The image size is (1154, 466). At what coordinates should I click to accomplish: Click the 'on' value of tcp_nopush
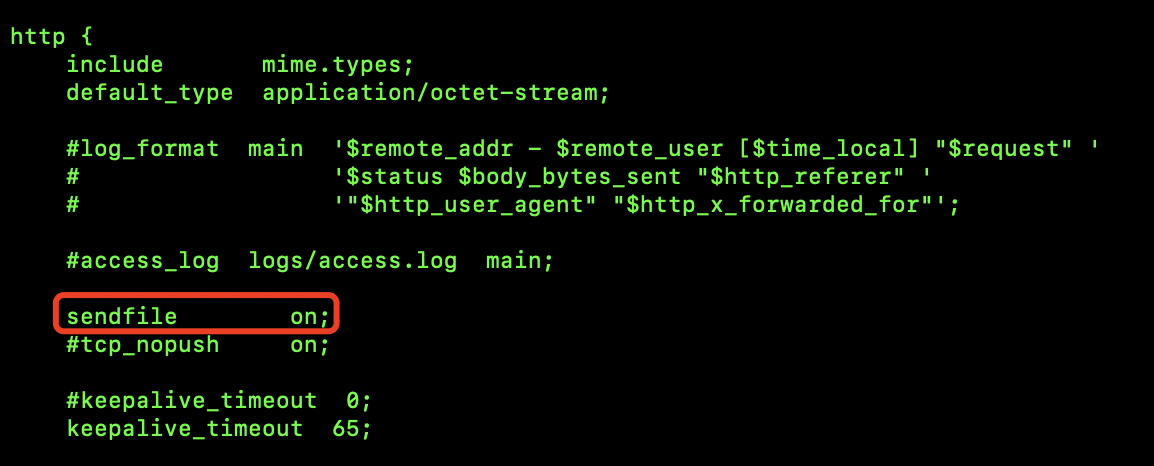(x=304, y=345)
